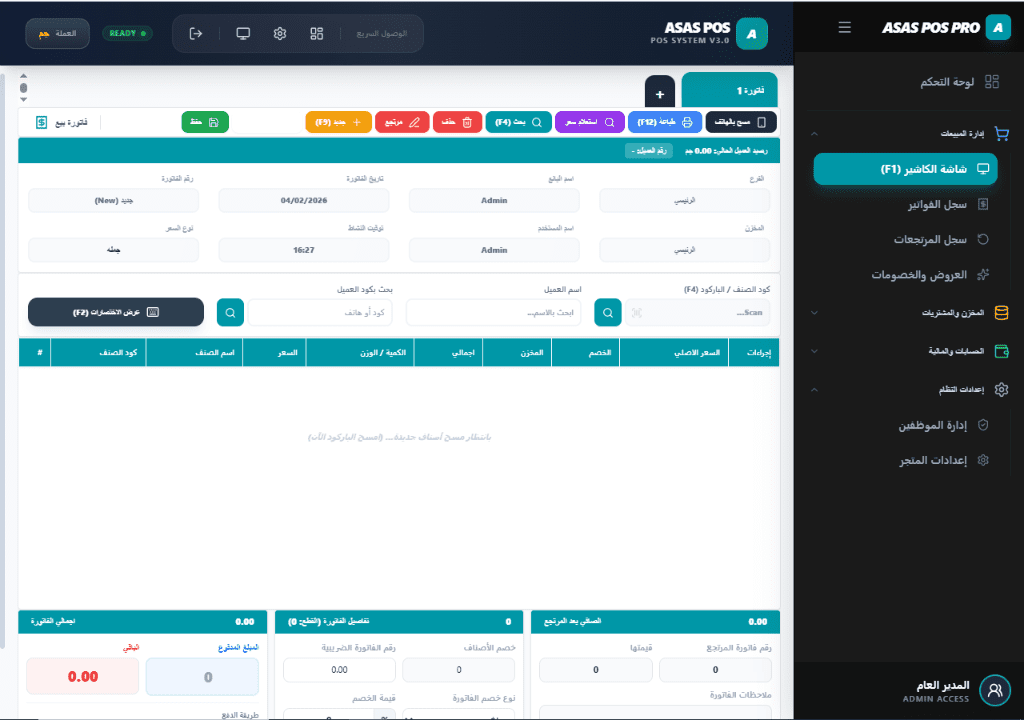Click the scroll up arrow near invoice tabs
1024x720 pixels.
(x=24, y=76)
